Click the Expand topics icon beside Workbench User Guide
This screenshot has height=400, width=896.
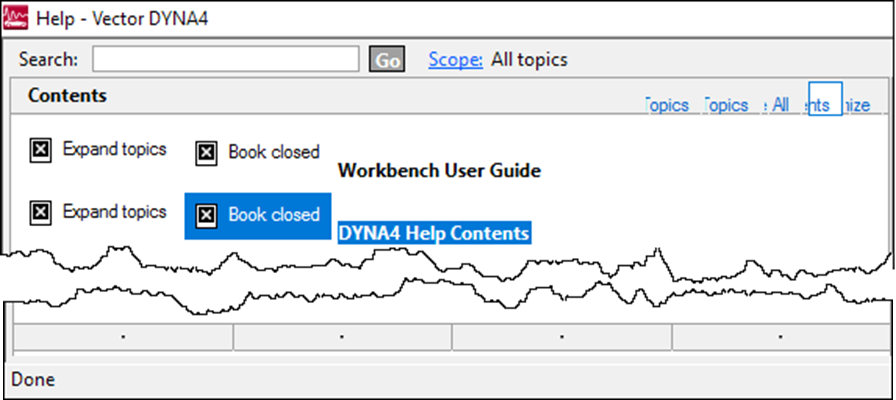[x=40, y=151]
